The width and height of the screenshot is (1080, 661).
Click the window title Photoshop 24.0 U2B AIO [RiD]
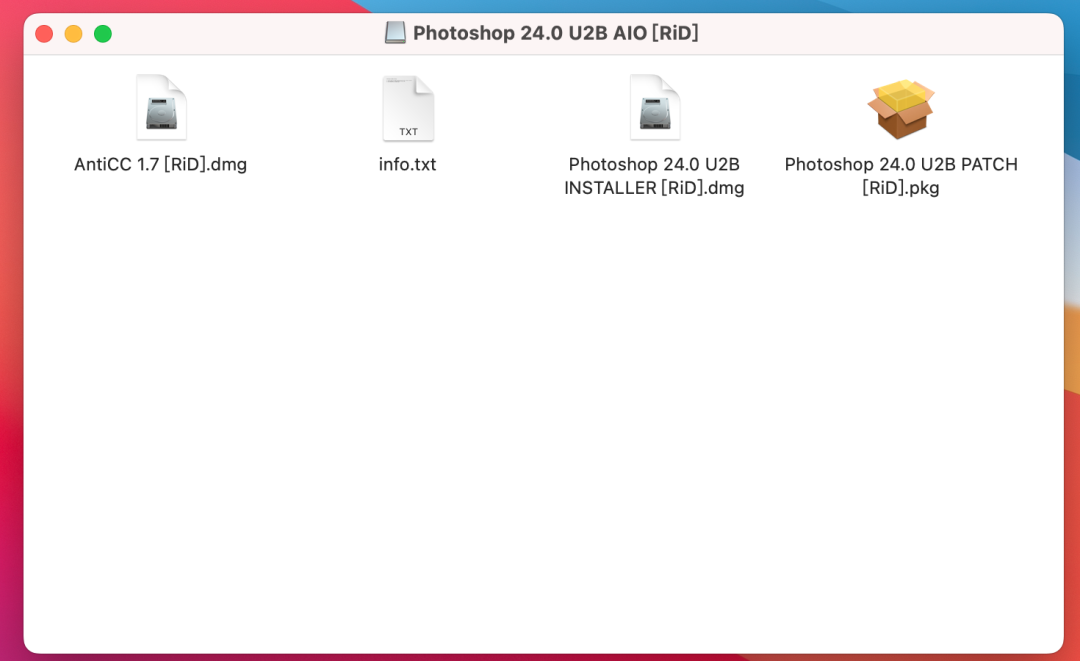[555, 33]
